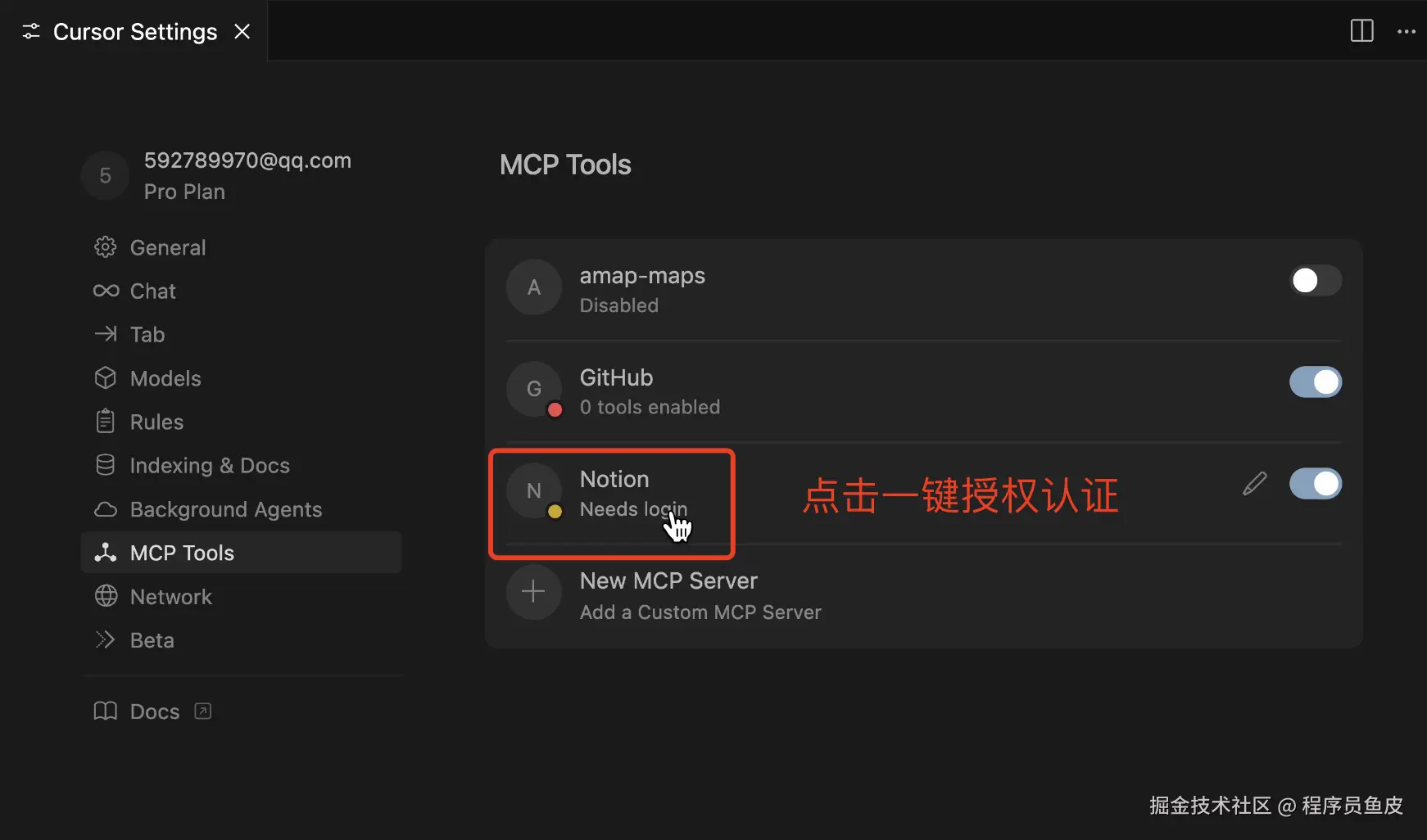Open the more actions ellipsis menu
Screen dimensions: 1427x840
click(1407, 31)
